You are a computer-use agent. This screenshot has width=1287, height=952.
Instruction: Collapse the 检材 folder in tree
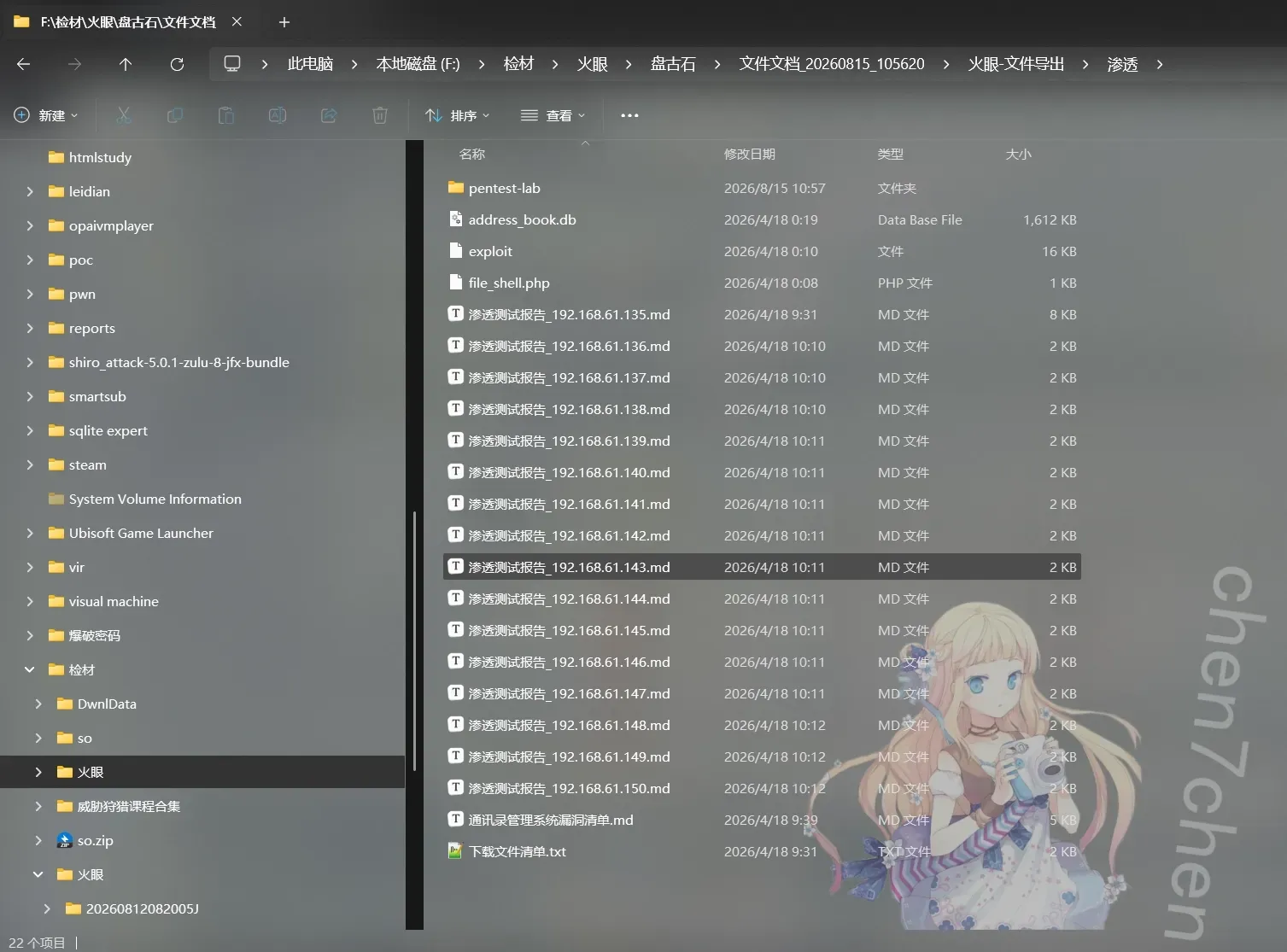click(30, 669)
